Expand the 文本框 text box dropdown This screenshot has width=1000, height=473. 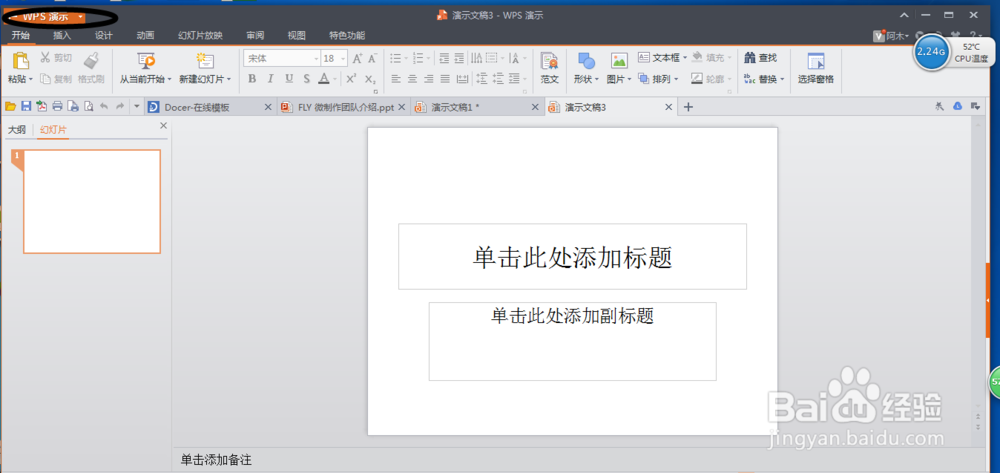pyautogui.click(x=685, y=58)
